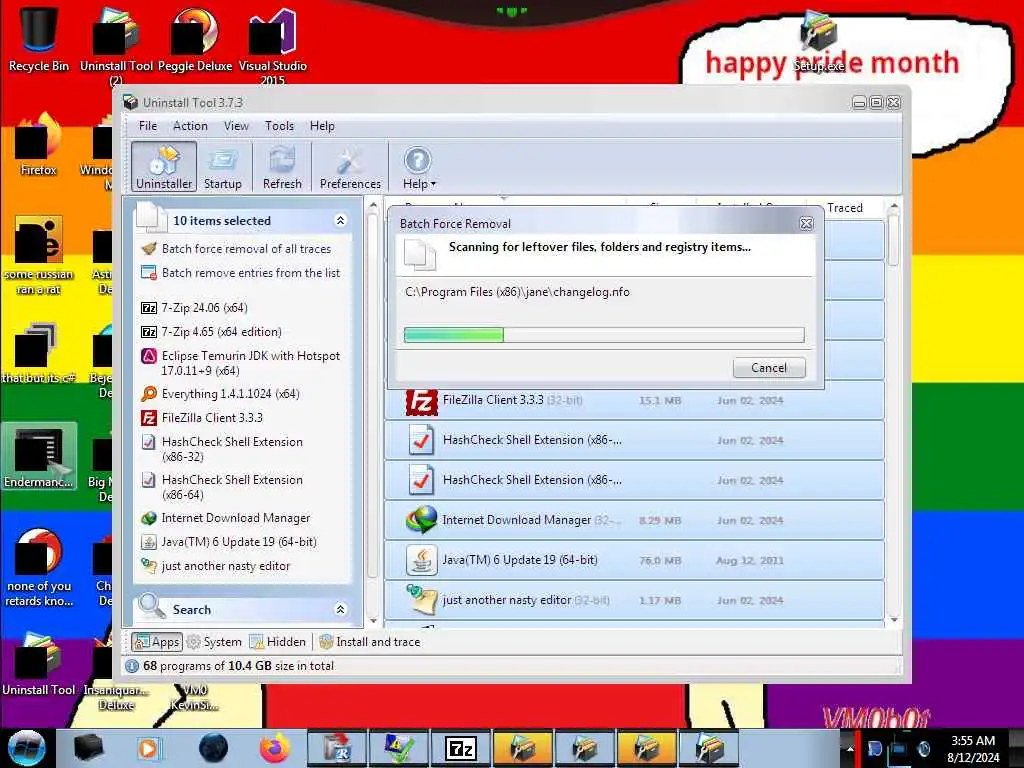Collapse the Search panel

tap(340, 609)
